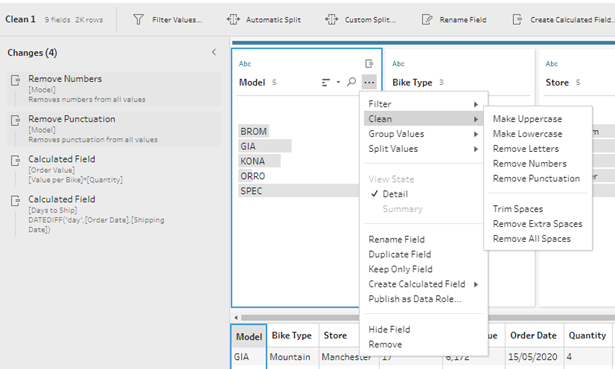Screen dimensions: 615x369
Task: Click the Mountain cell in data grid
Action: click(x=290, y=357)
